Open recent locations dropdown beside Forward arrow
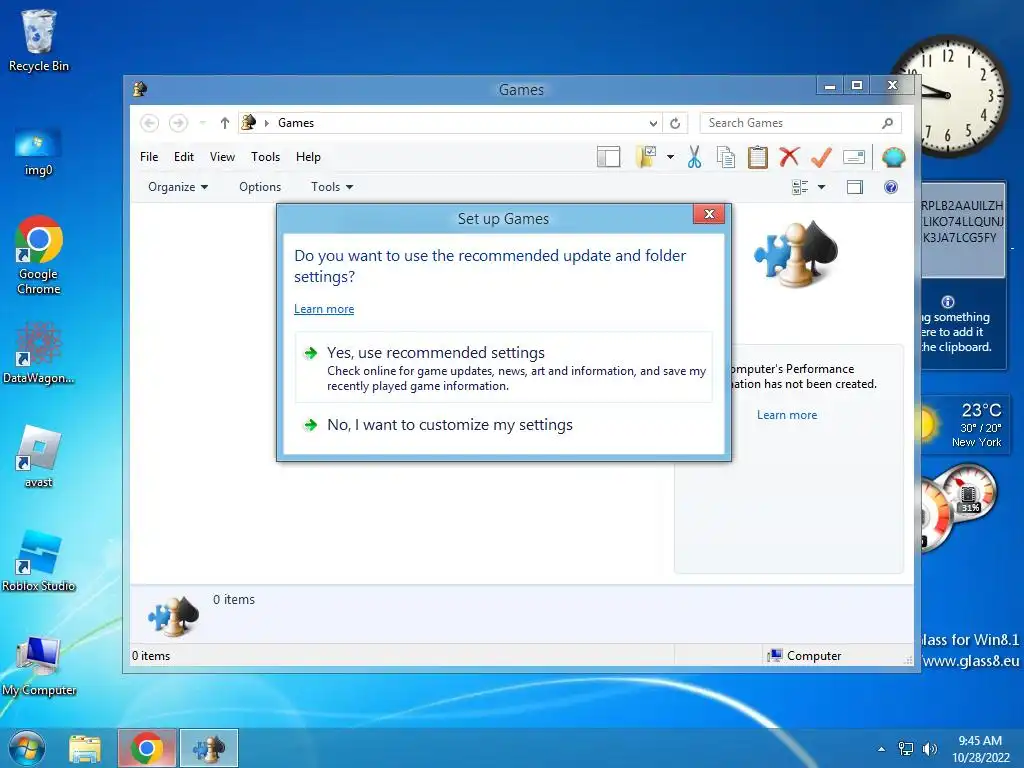This screenshot has height=768, width=1024. coord(202,123)
